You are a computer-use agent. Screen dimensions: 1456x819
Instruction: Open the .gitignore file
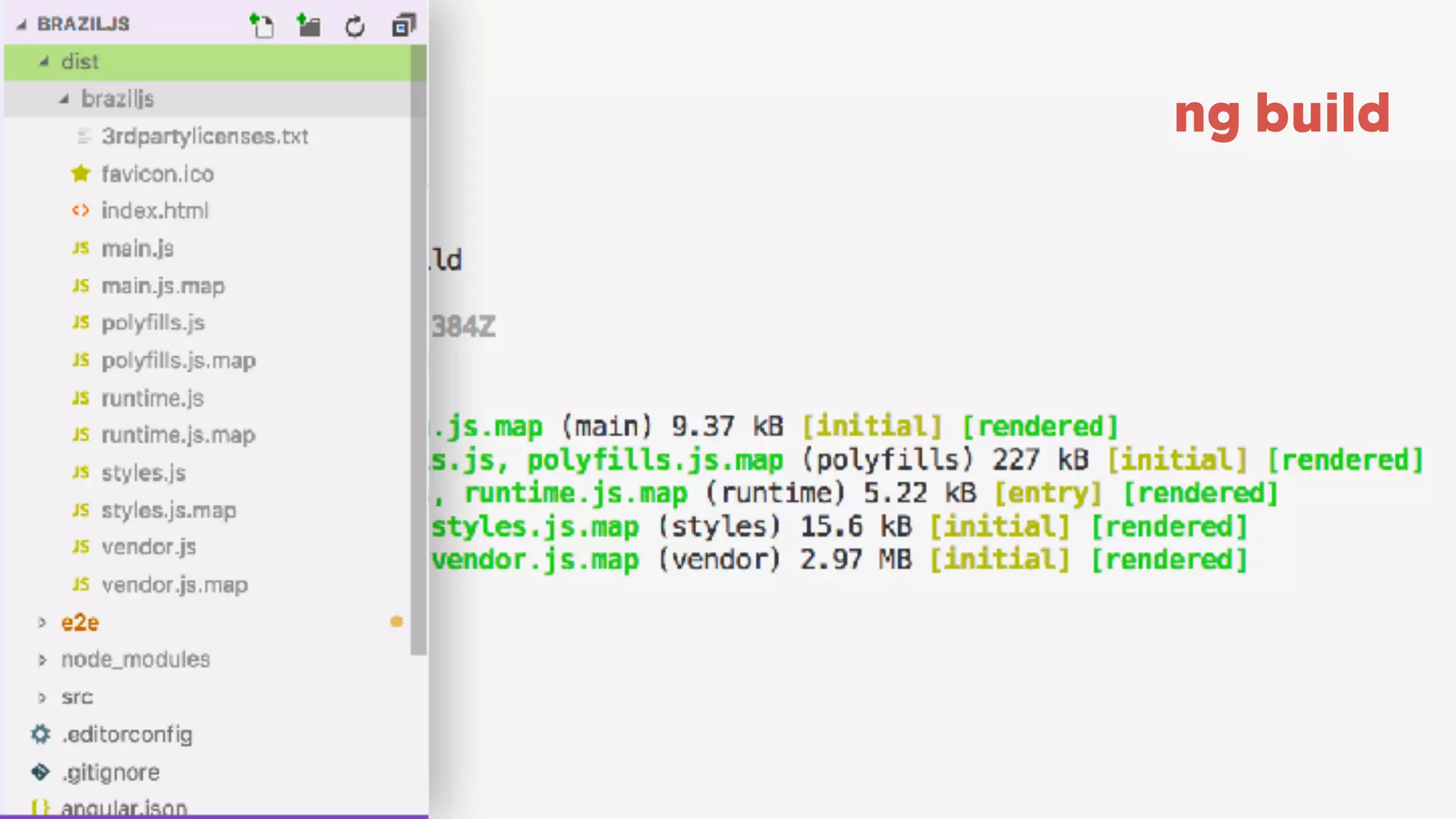pos(110,772)
